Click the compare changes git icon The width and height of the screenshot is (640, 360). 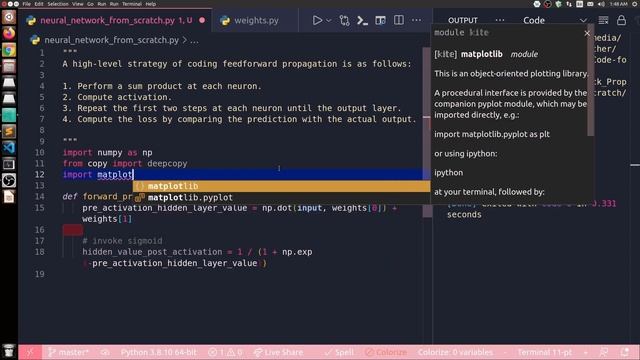(x=344, y=20)
